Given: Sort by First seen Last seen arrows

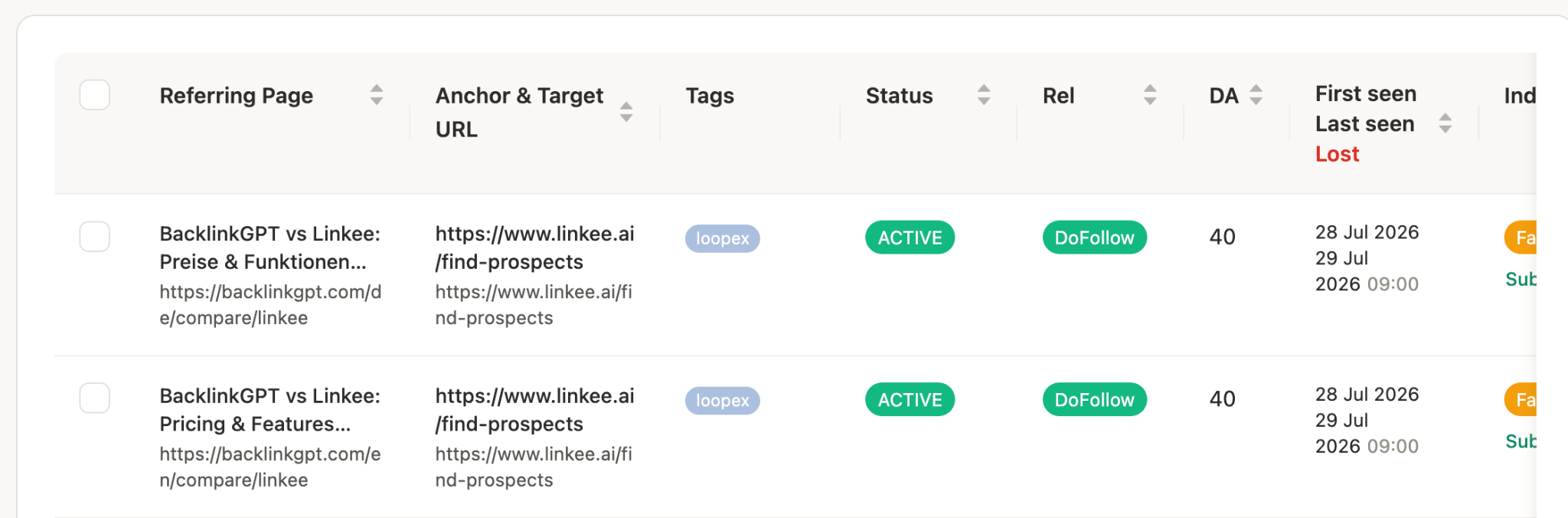Looking at the screenshot, I should pyautogui.click(x=1445, y=123).
